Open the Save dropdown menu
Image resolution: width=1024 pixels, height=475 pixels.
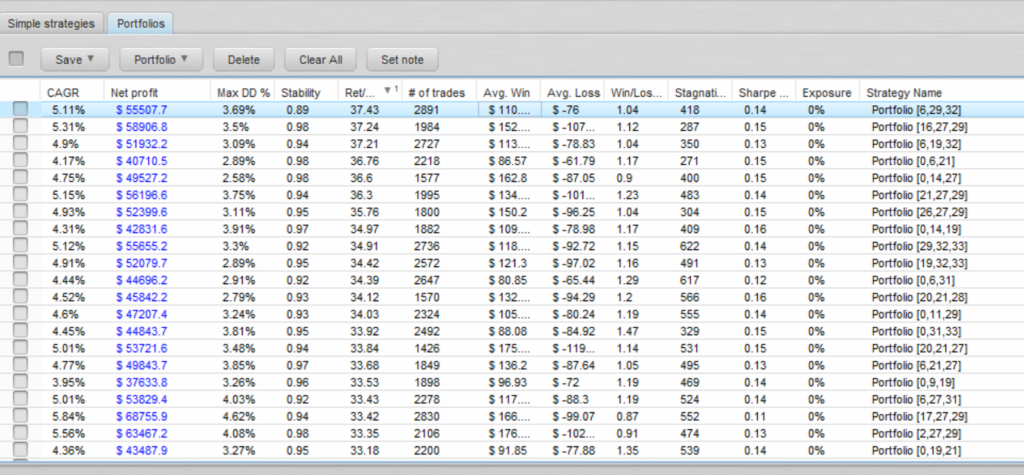(x=75, y=59)
